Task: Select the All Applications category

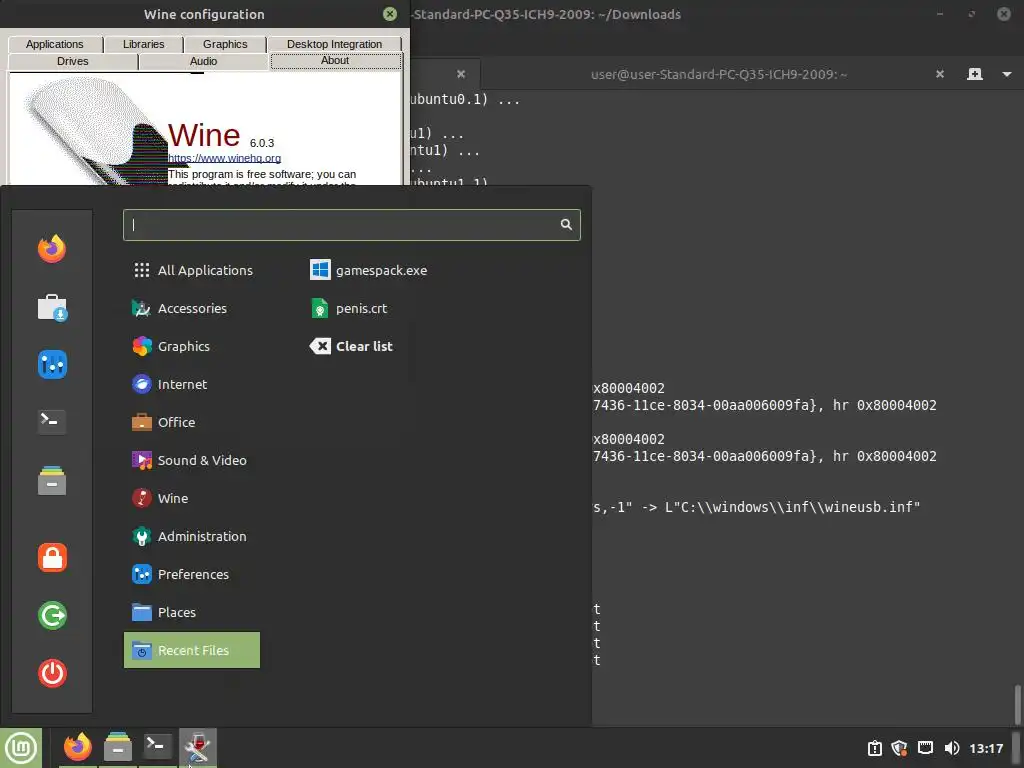Action: pyautogui.click(x=192, y=270)
